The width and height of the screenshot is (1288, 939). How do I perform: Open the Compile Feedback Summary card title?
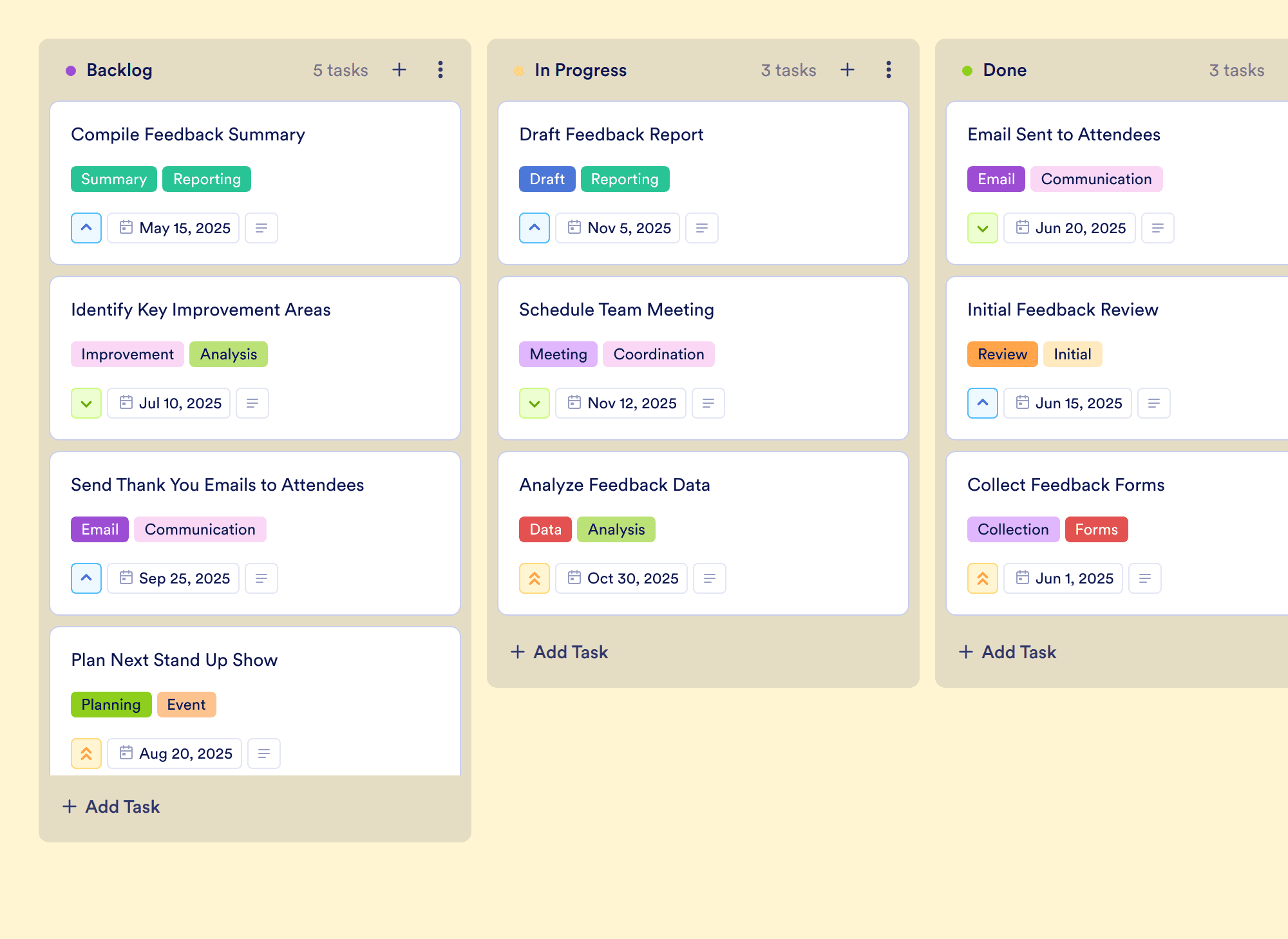pyautogui.click(x=188, y=135)
